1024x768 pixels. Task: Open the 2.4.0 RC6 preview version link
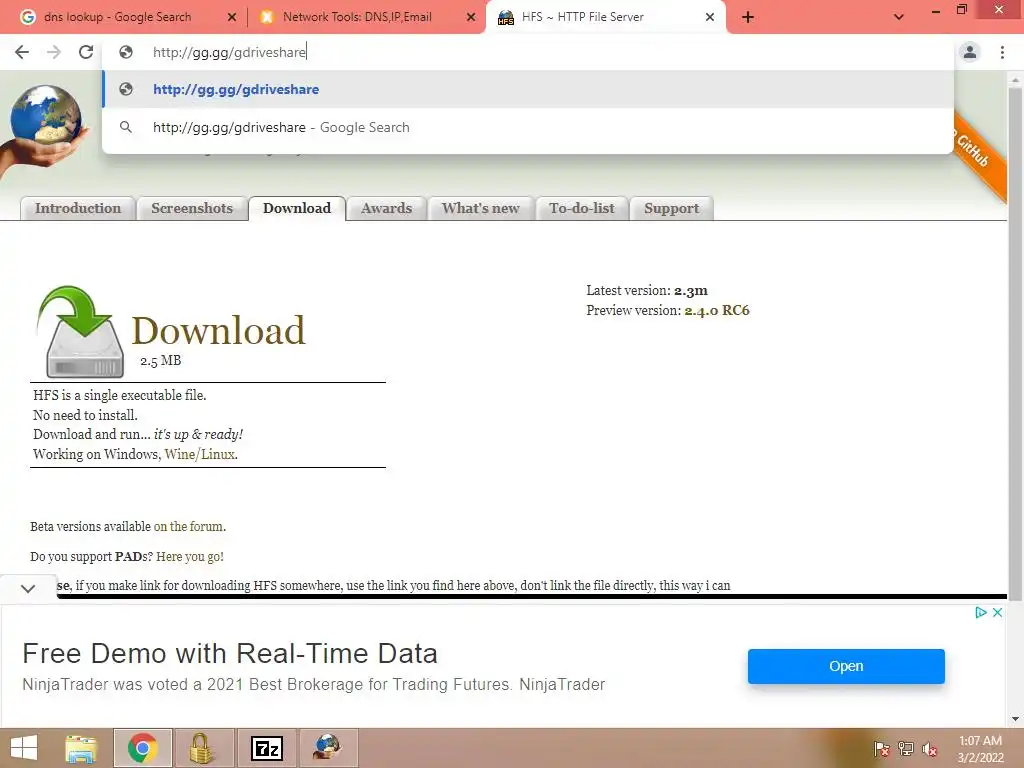coord(717,310)
